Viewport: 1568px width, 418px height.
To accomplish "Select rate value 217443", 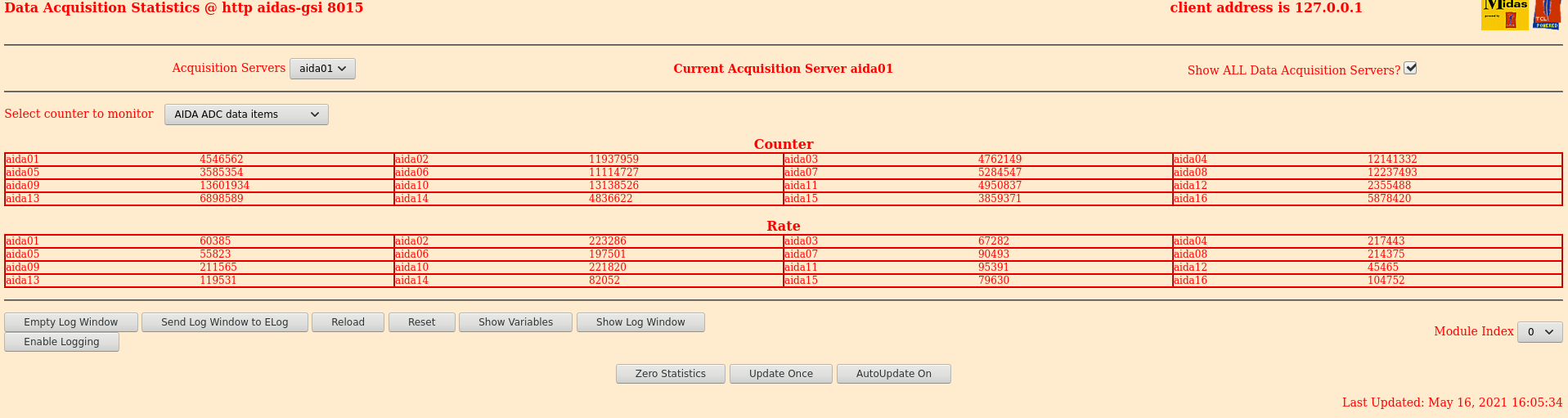I will [1386, 241].
